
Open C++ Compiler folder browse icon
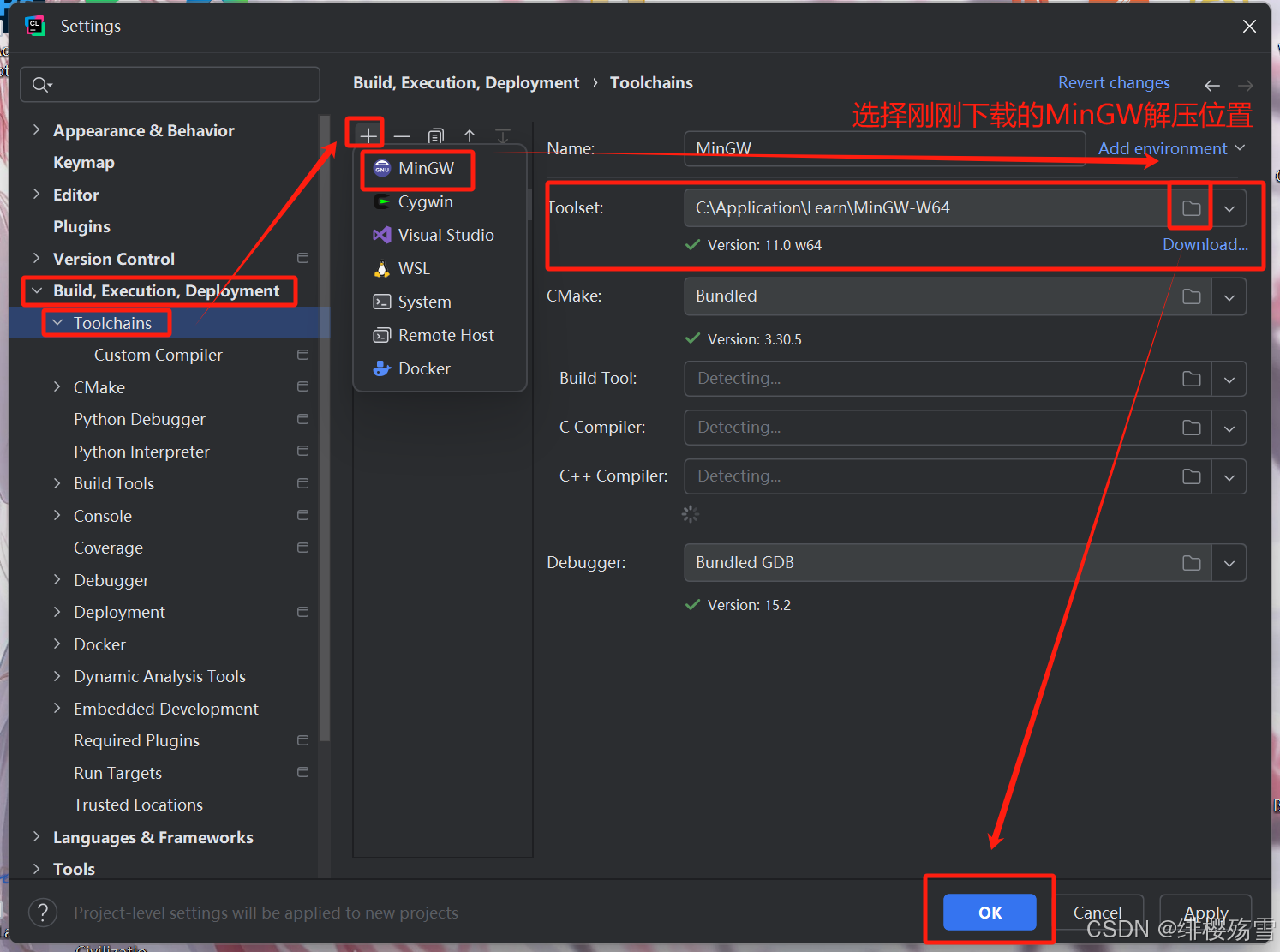(1191, 476)
